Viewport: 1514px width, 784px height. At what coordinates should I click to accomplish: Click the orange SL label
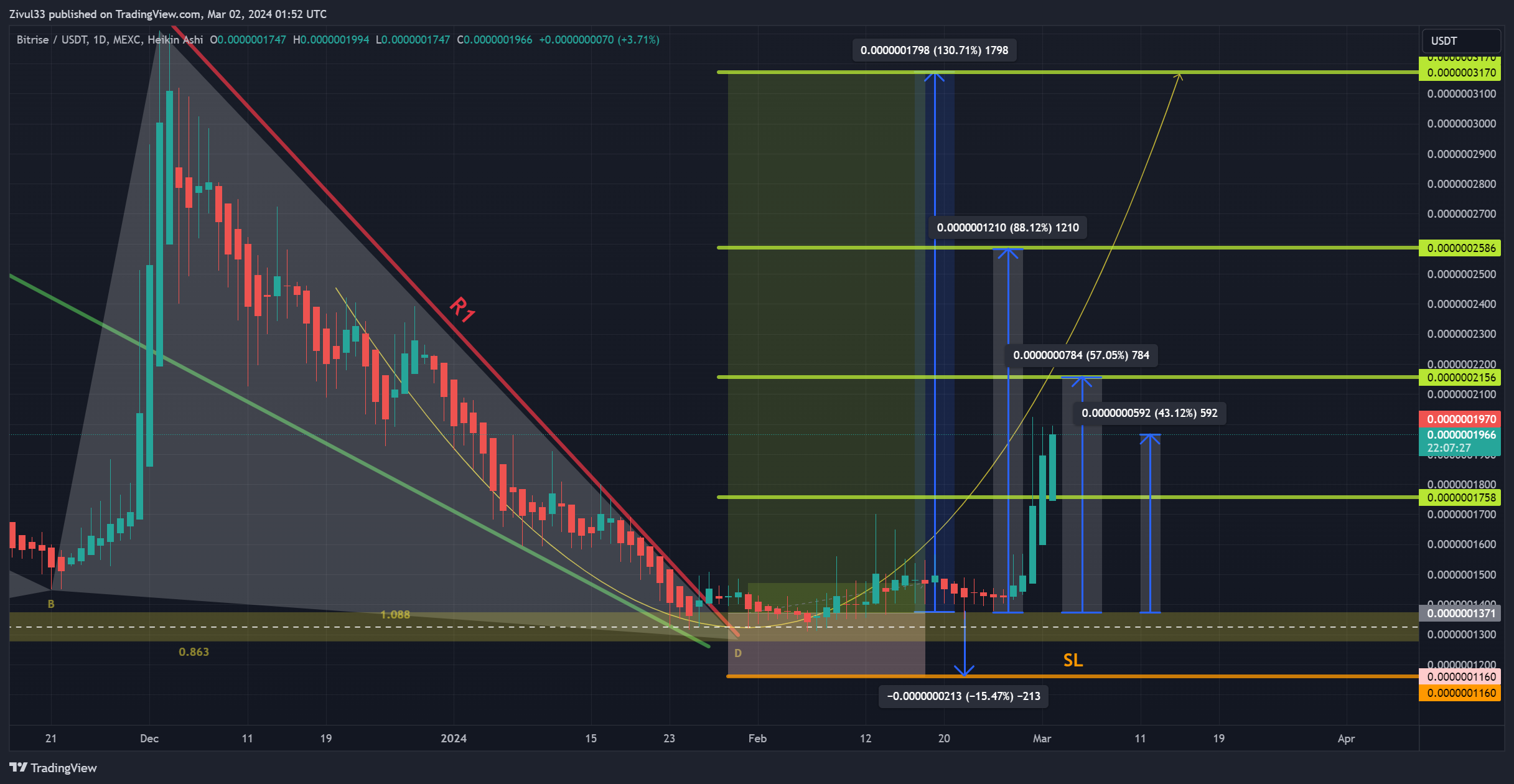pyautogui.click(x=1073, y=660)
